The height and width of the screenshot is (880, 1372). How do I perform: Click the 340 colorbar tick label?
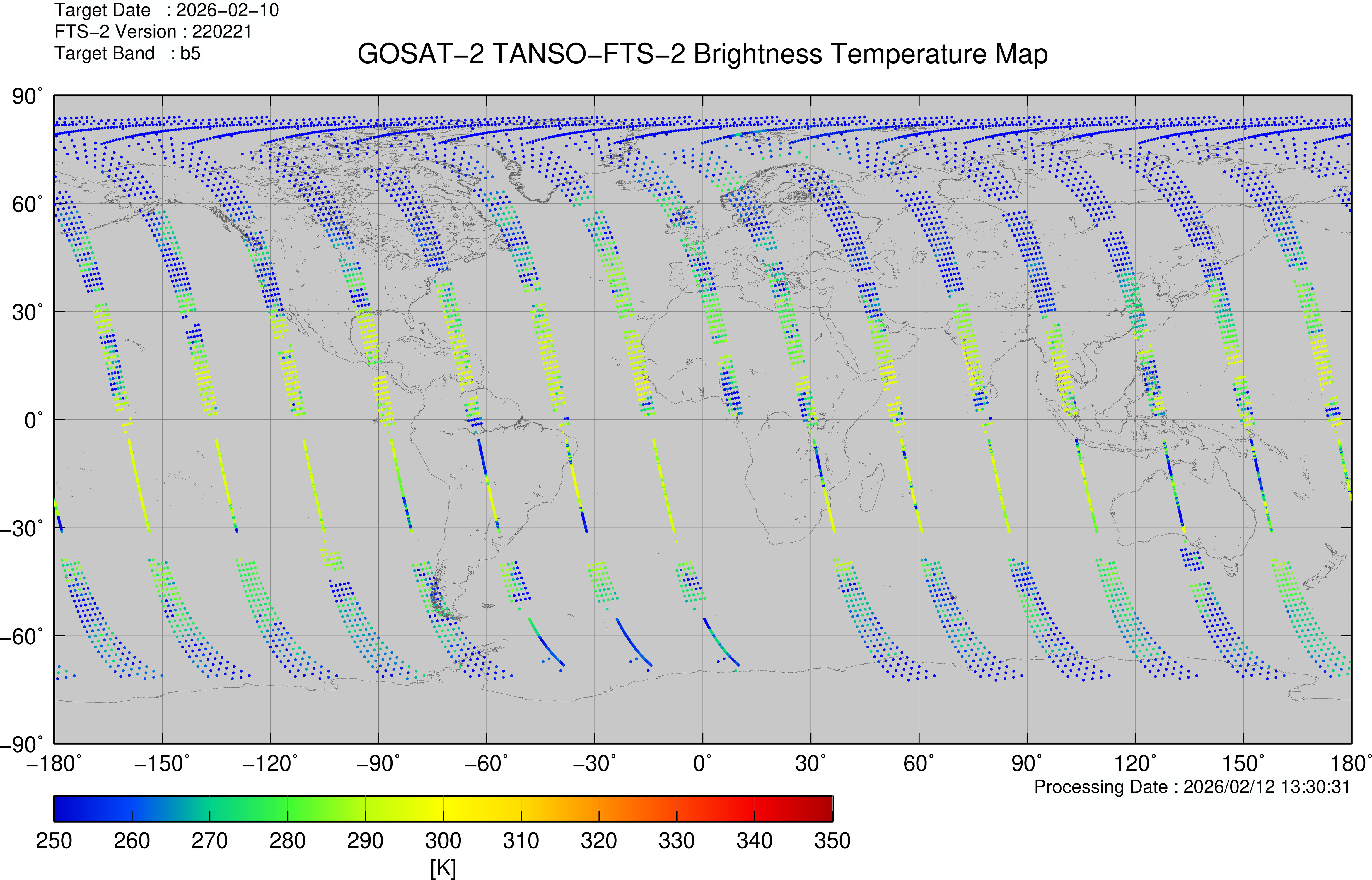pyautogui.click(x=754, y=840)
